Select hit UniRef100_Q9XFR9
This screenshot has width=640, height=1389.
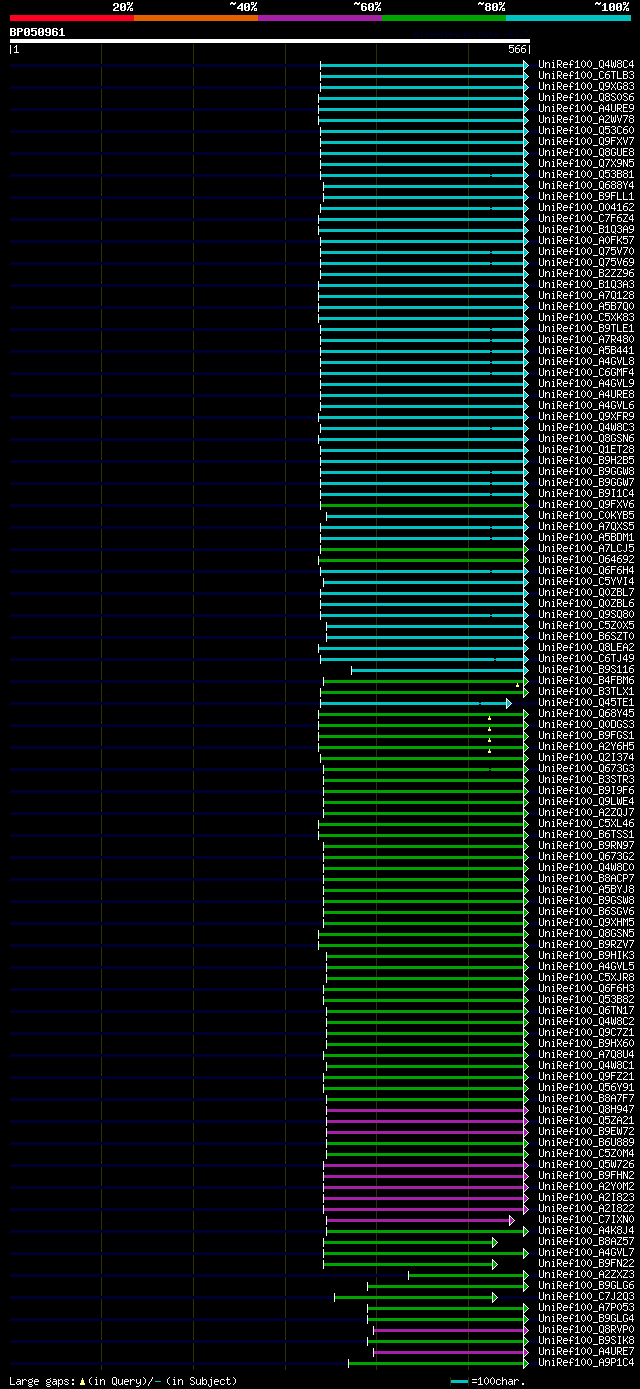(x=586, y=416)
